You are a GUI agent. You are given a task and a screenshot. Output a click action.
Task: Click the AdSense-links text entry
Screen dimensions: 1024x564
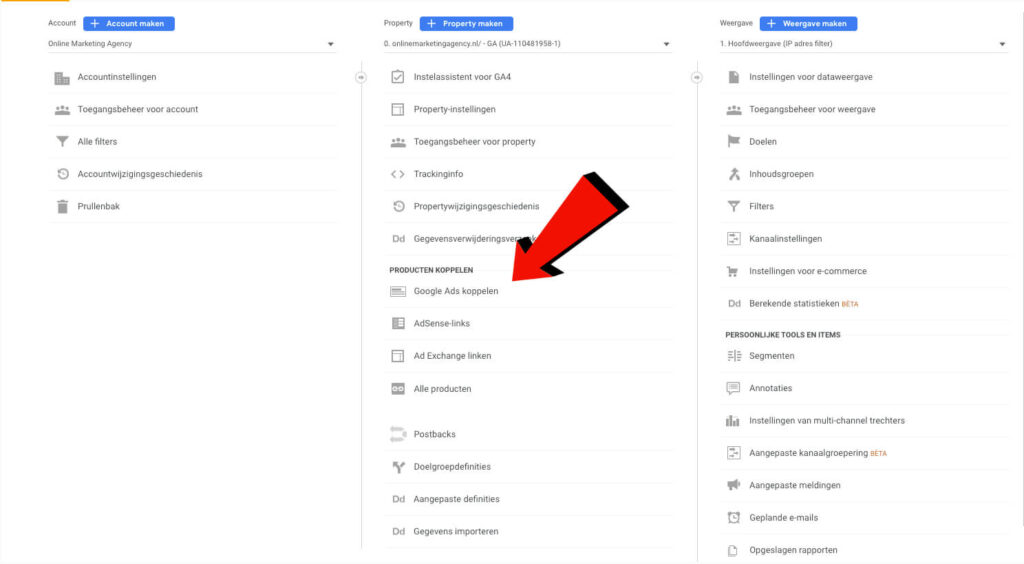pyautogui.click(x=441, y=324)
